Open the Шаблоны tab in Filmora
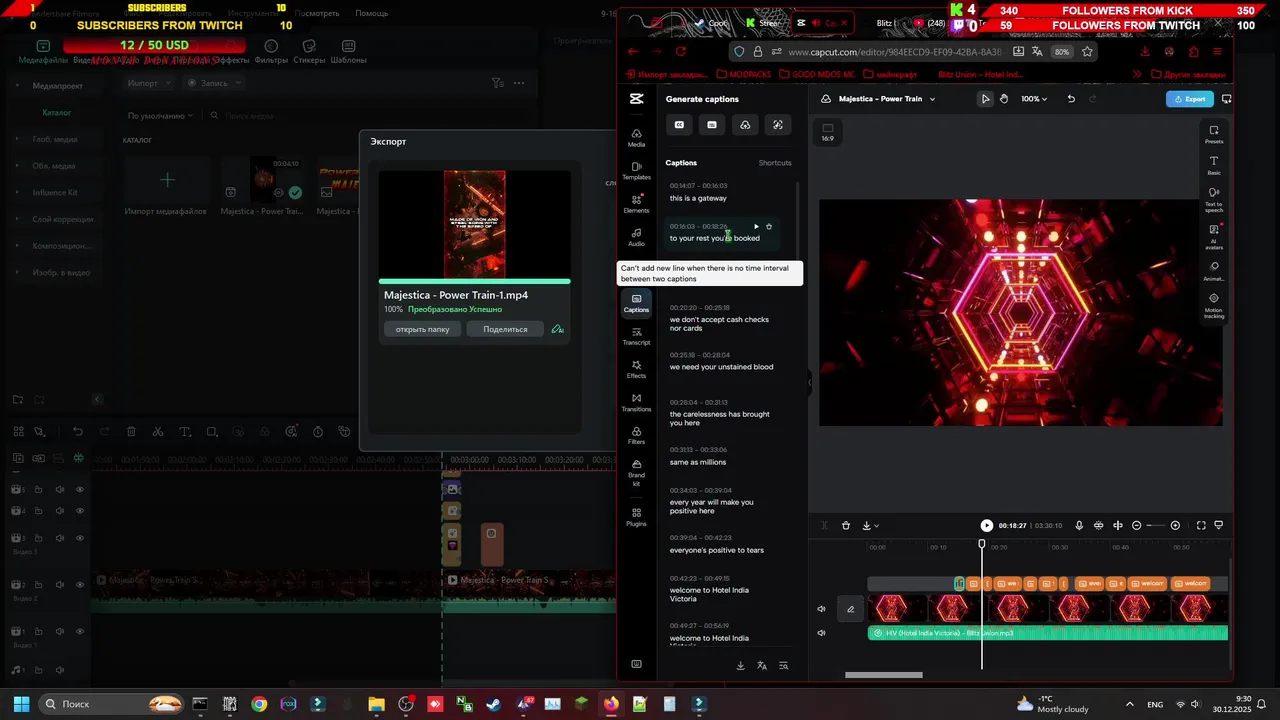The height and width of the screenshot is (720, 1280). point(348,52)
